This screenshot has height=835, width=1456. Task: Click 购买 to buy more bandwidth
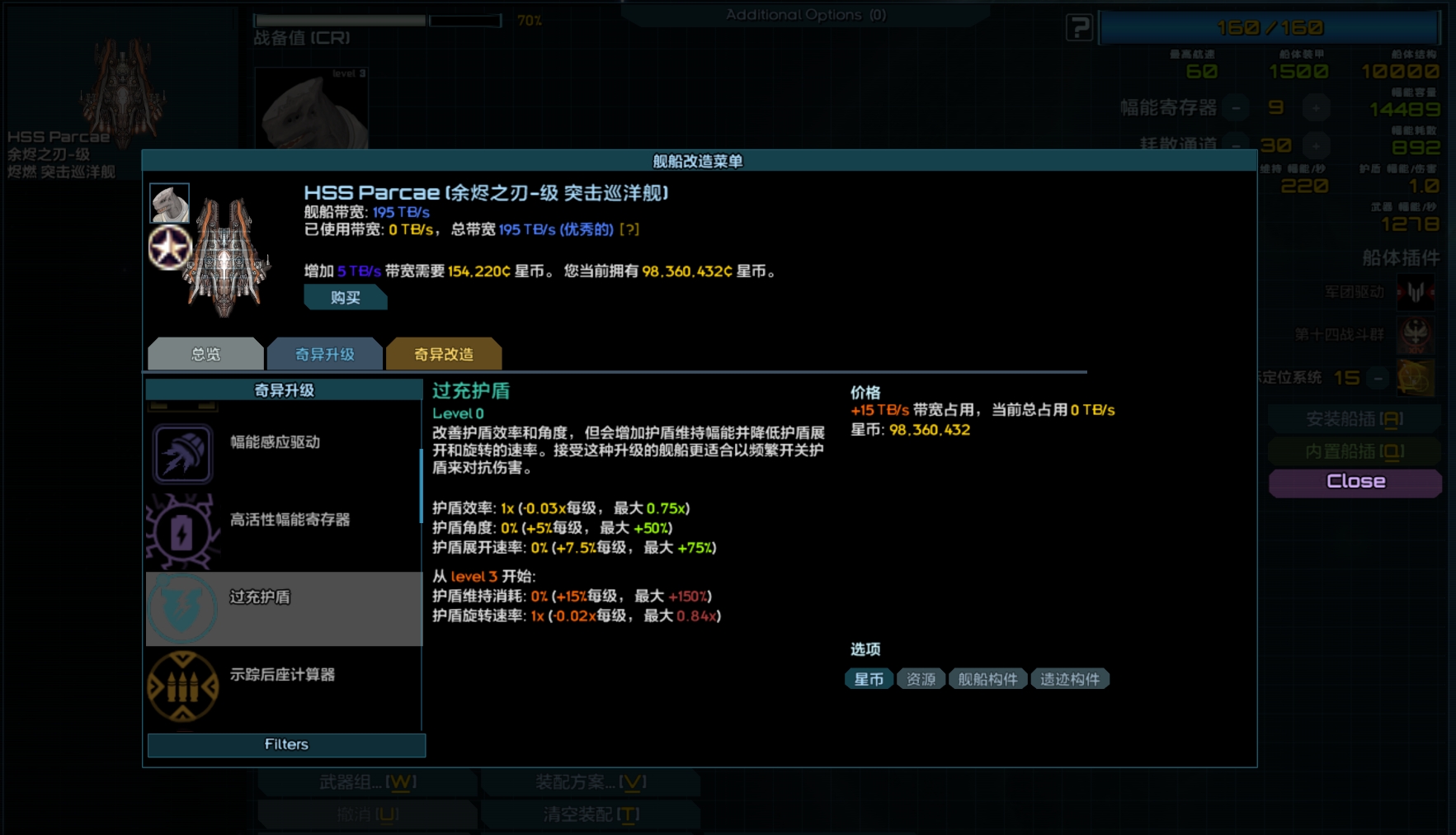pyautogui.click(x=345, y=297)
